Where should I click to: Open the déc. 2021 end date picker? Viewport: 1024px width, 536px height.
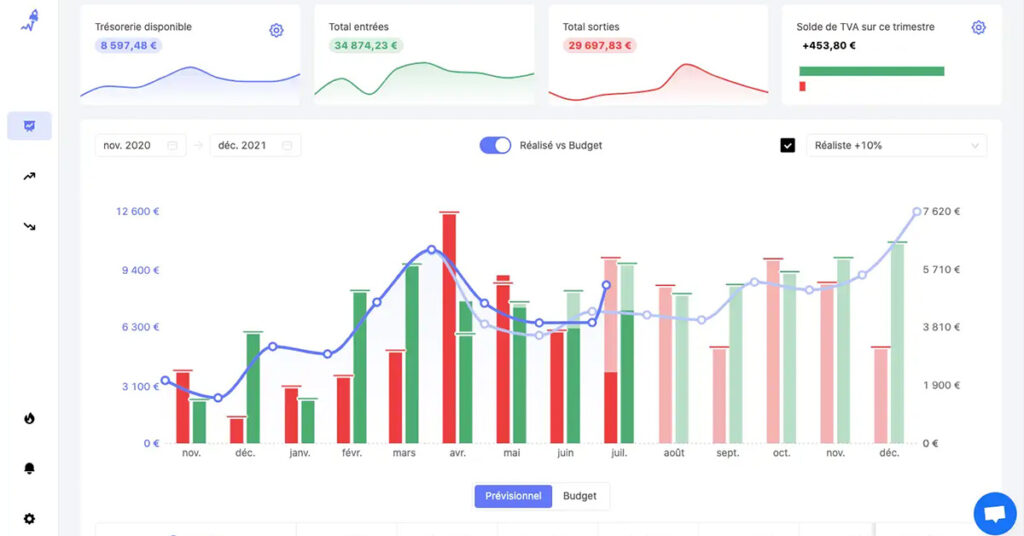pyautogui.click(x=255, y=145)
